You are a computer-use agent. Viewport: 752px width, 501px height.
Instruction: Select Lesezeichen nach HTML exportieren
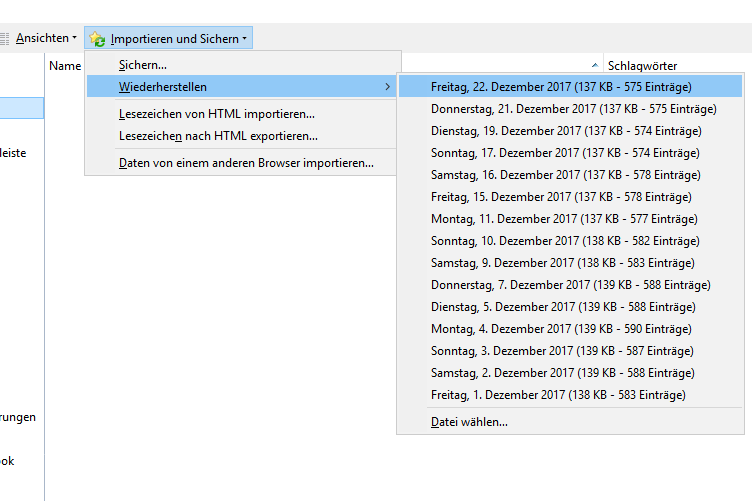point(218,136)
